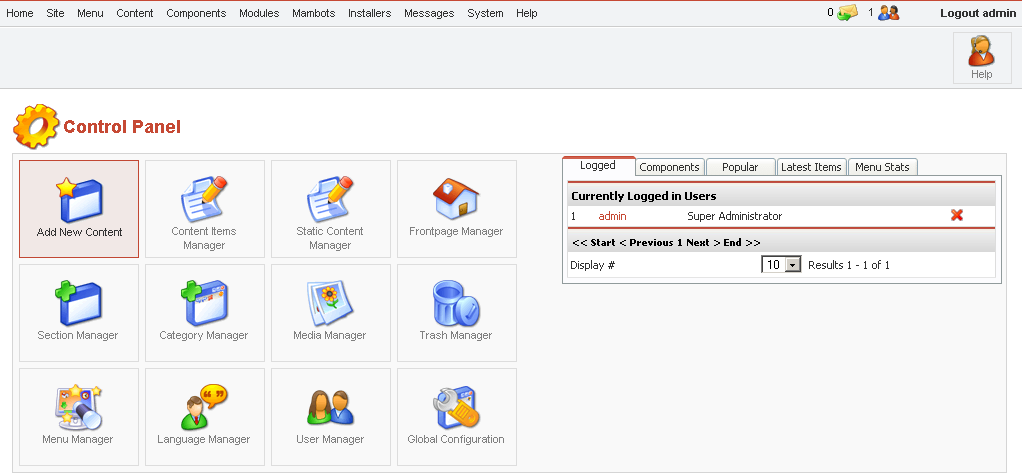1022x473 pixels.
Task: Open the Media Manager icon
Action: 330,304
